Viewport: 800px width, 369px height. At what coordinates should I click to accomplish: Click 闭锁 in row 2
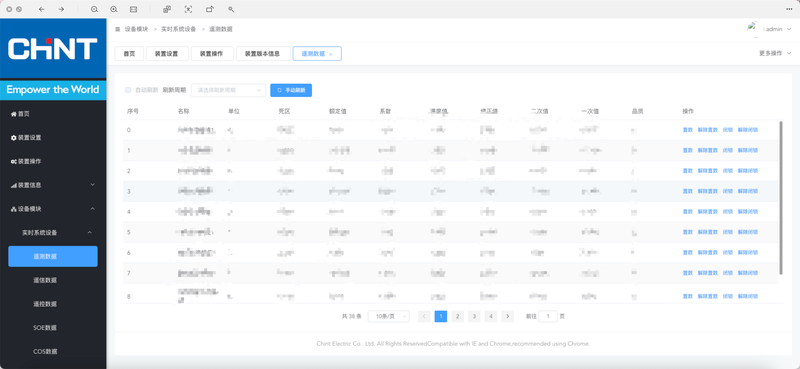[x=728, y=171]
